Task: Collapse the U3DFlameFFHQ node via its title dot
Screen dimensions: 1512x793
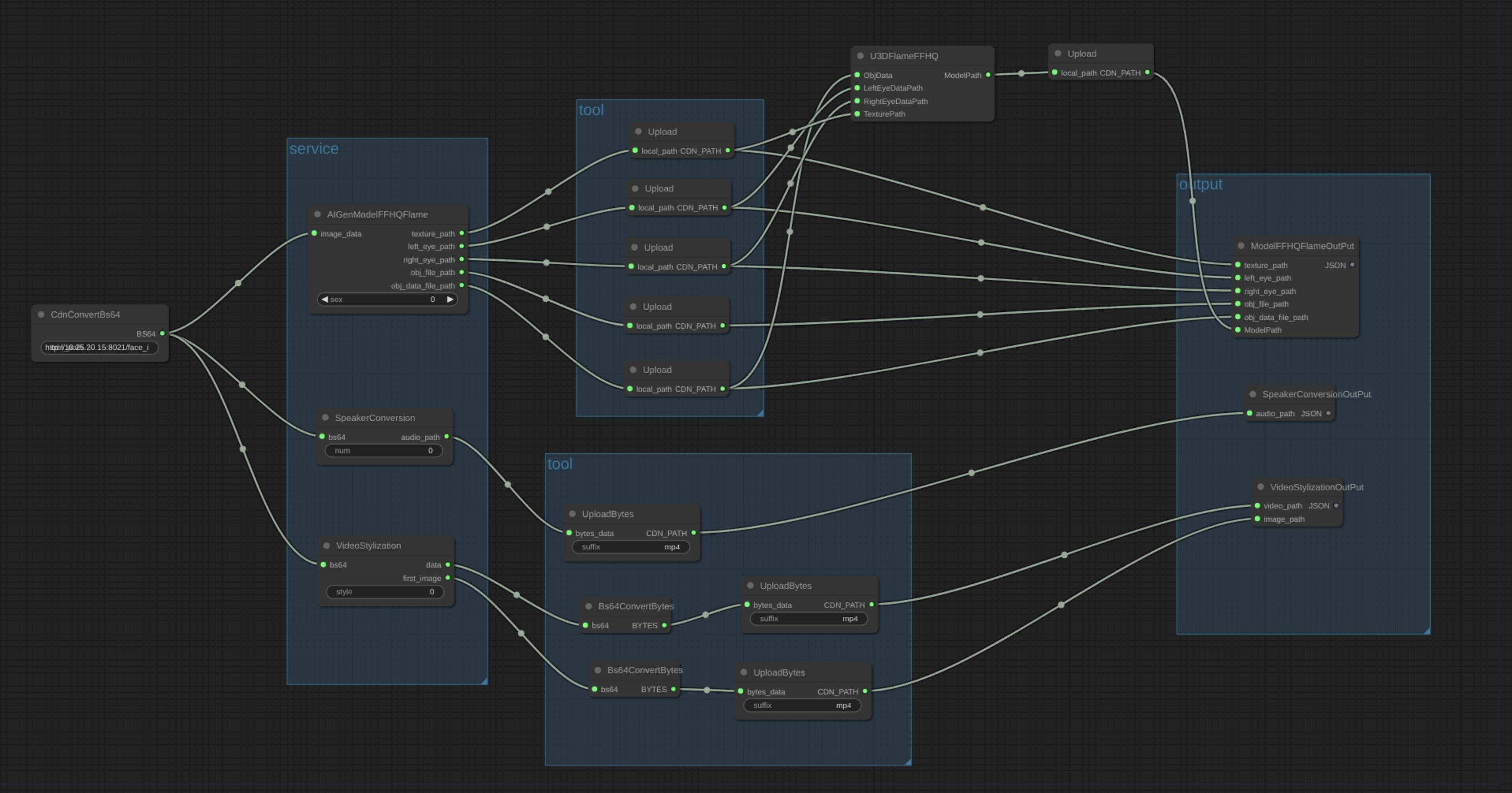Action: click(x=861, y=56)
